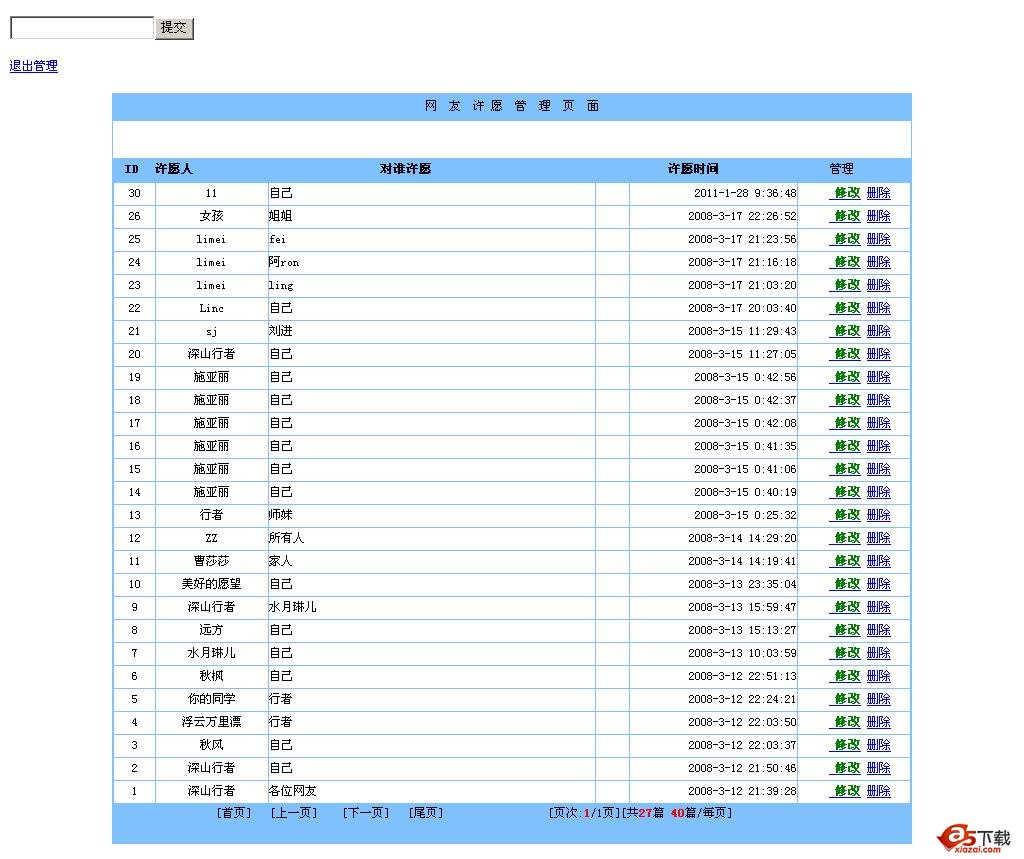Image resolution: width=1024 pixels, height=859 pixels.
Task: Delete the 秋风 row via 删除
Action: 878,745
